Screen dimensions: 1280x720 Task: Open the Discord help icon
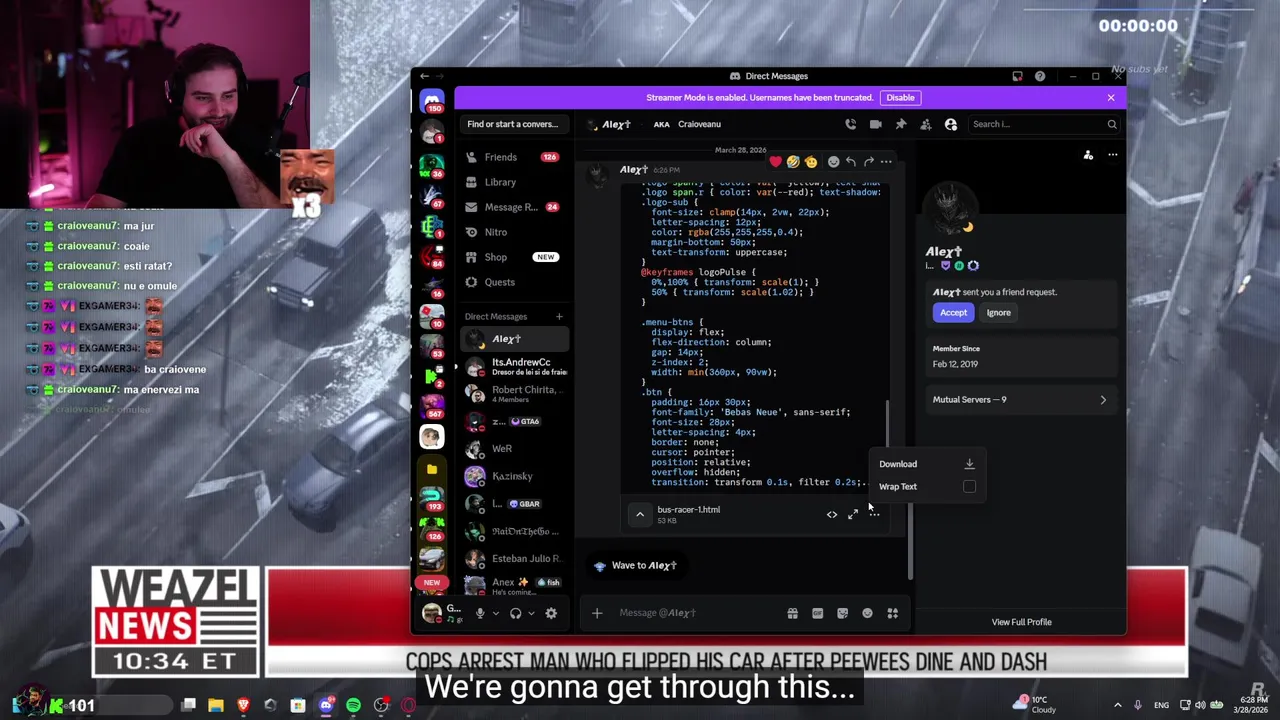coord(1040,76)
